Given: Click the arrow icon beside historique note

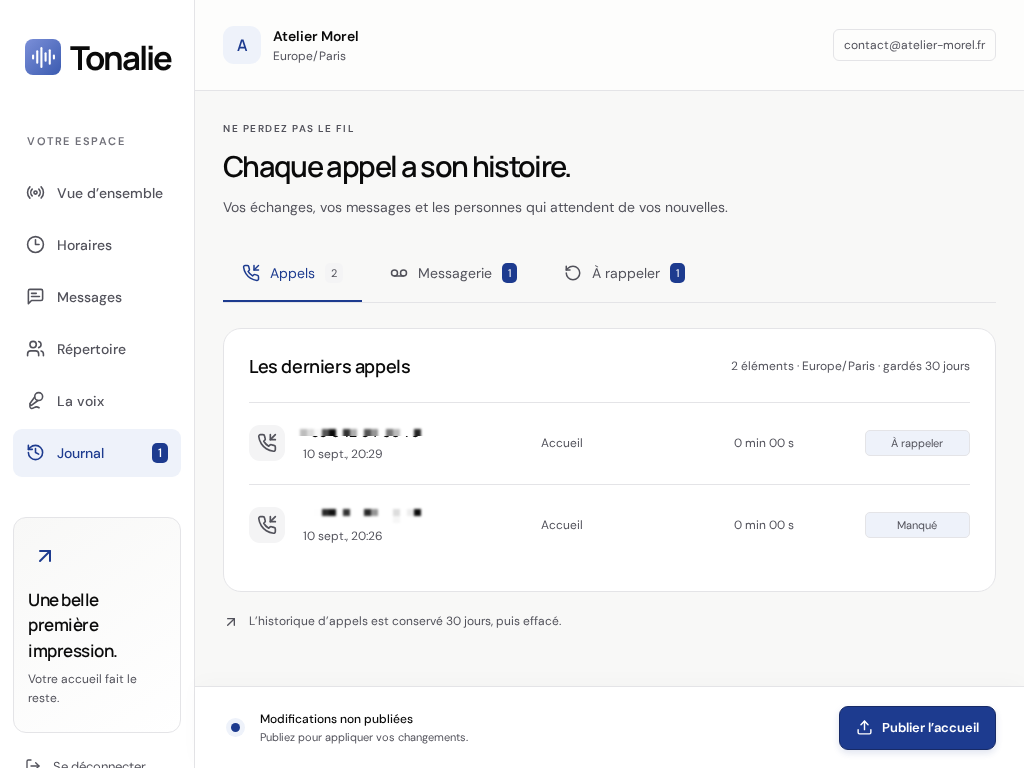Looking at the screenshot, I should click(231, 622).
